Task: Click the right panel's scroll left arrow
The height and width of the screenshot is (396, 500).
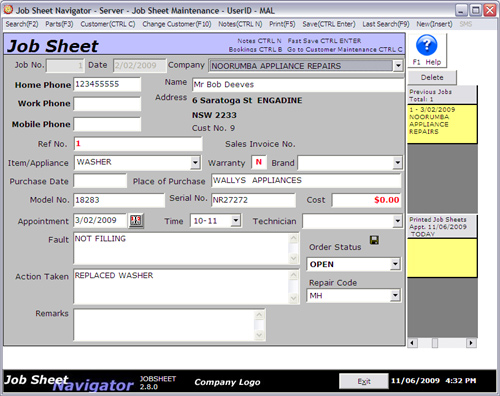Action: tap(413, 343)
